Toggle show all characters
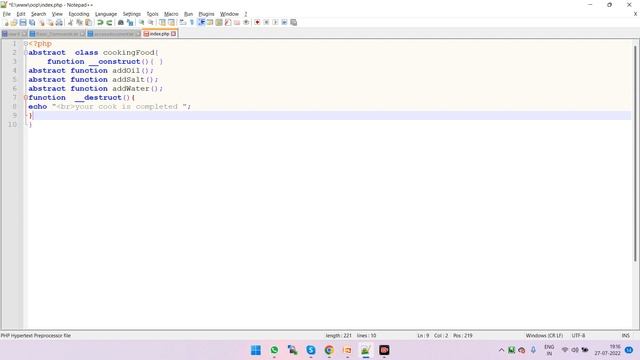This screenshot has width=640, height=360. click(192, 22)
